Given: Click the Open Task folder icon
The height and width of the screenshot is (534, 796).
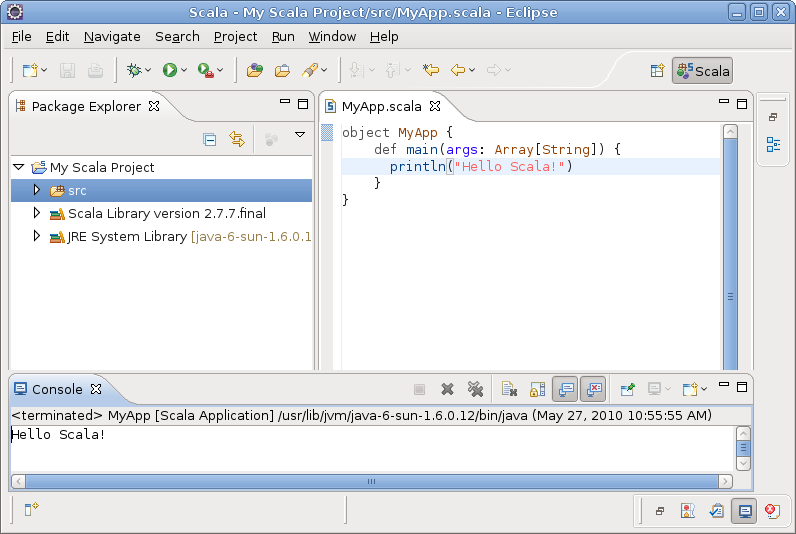Looking at the screenshot, I should (282, 70).
